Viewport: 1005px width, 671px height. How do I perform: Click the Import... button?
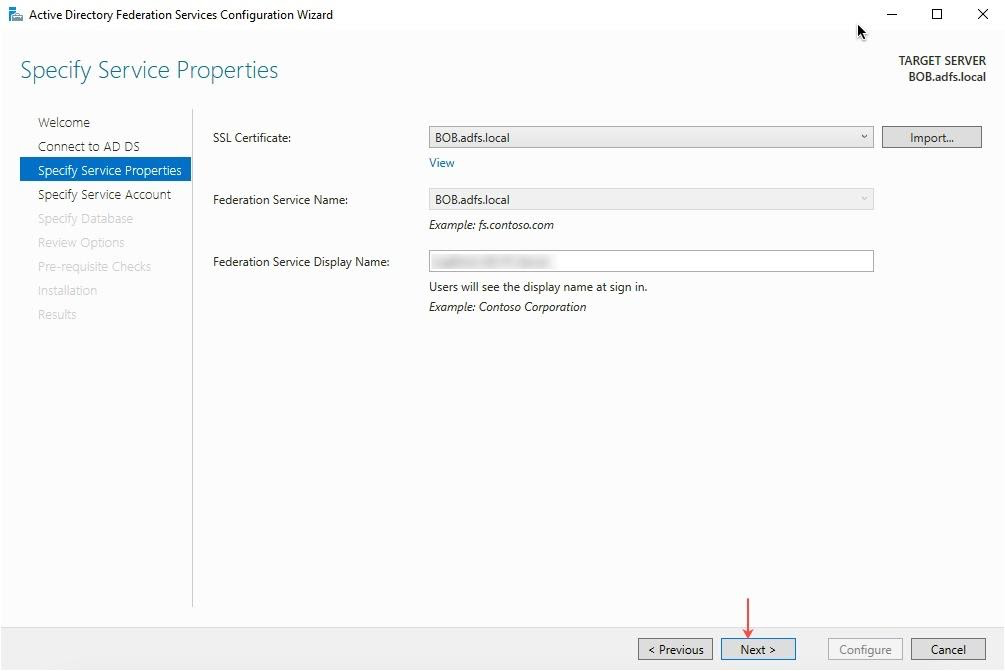tap(931, 137)
